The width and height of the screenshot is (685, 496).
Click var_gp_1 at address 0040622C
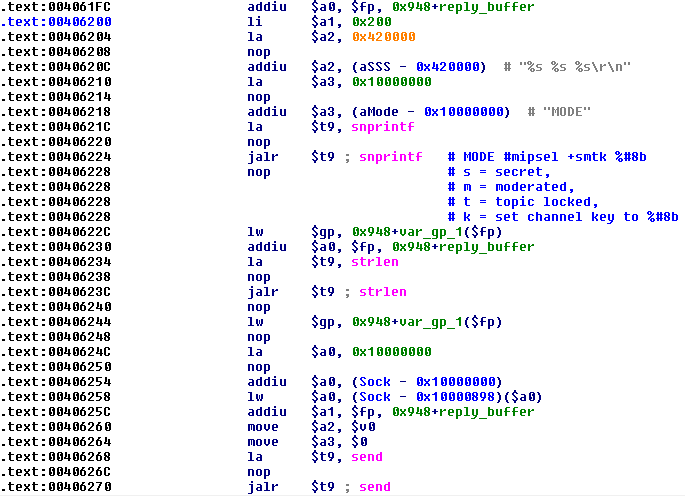coord(430,232)
